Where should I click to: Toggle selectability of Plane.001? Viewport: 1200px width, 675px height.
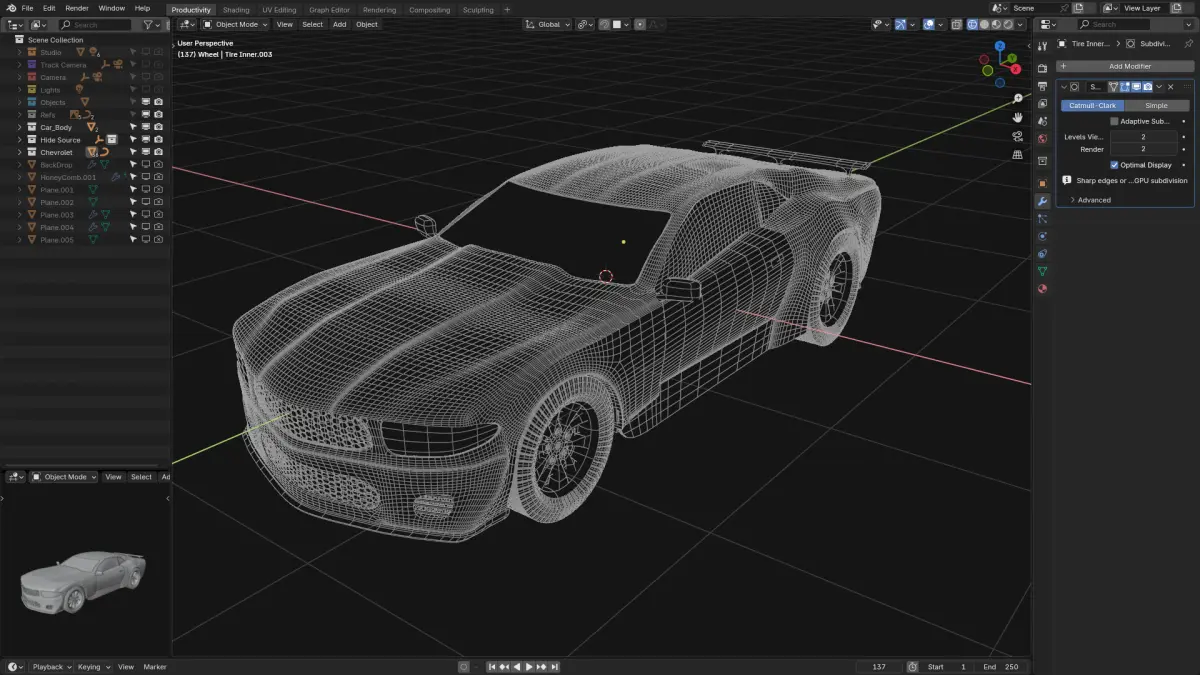(133, 190)
